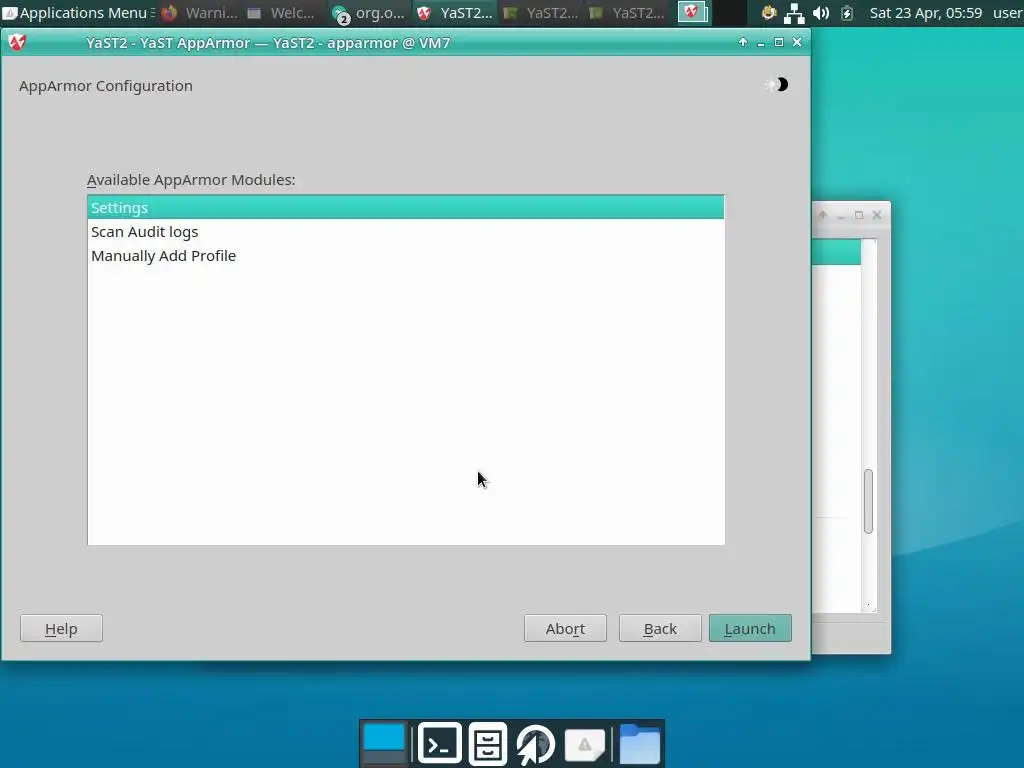The width and height of the screenshot is (1024, 768).
Task: Open the Applications Menu
Action: [x=78, y=12]
